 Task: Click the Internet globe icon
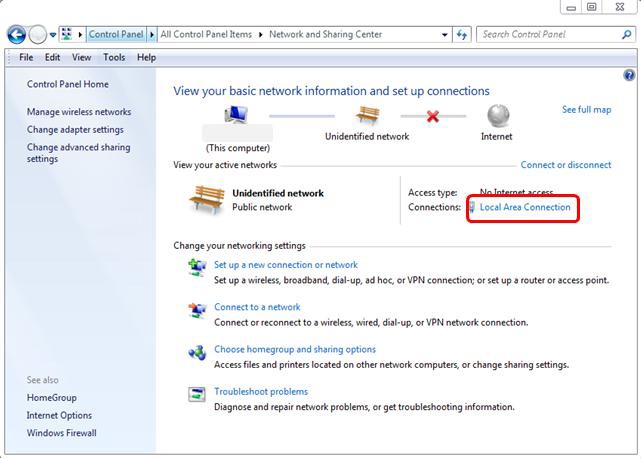tap(497, 116)
